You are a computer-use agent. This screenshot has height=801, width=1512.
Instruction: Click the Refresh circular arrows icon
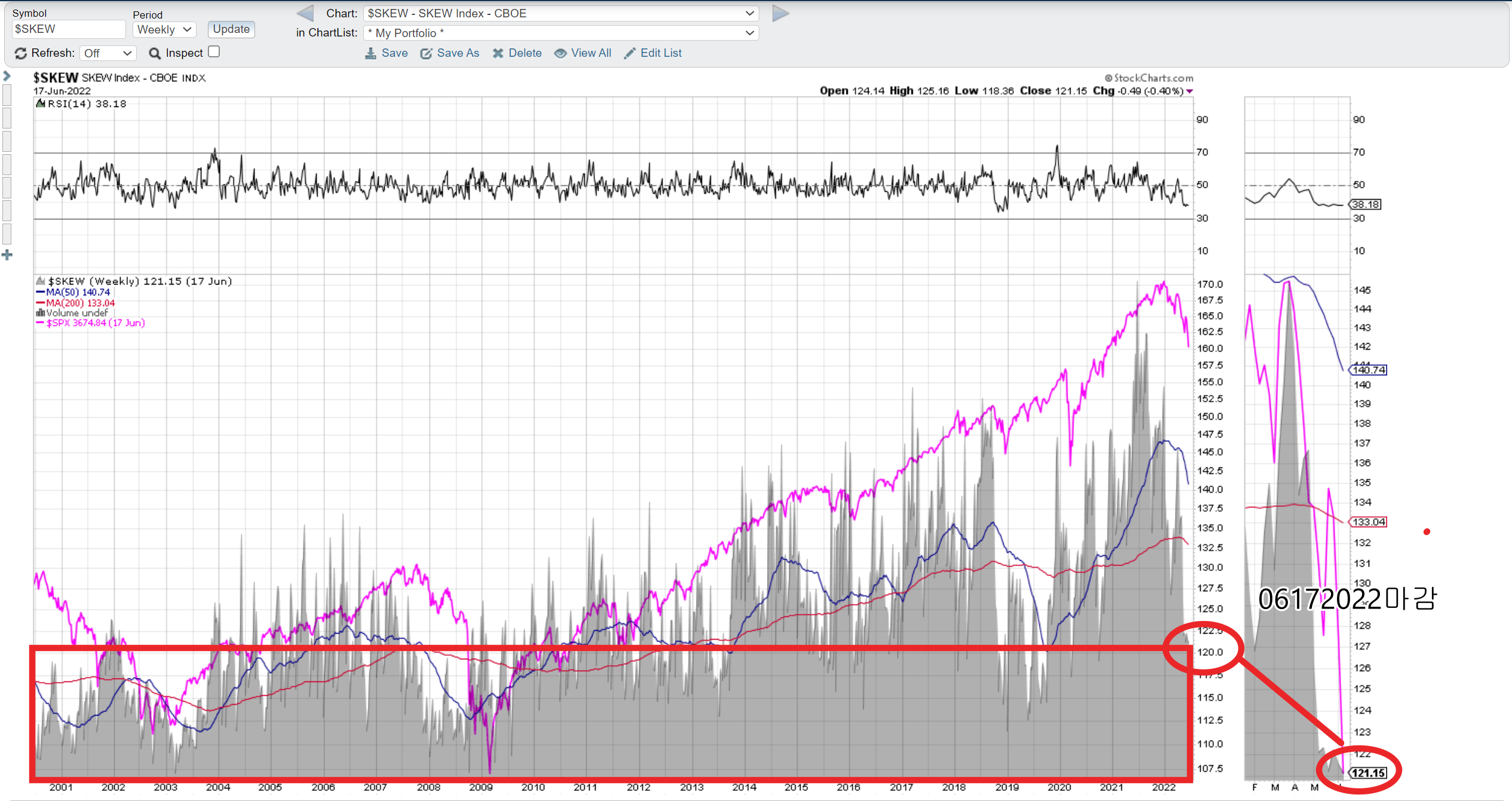coord(20,53)
